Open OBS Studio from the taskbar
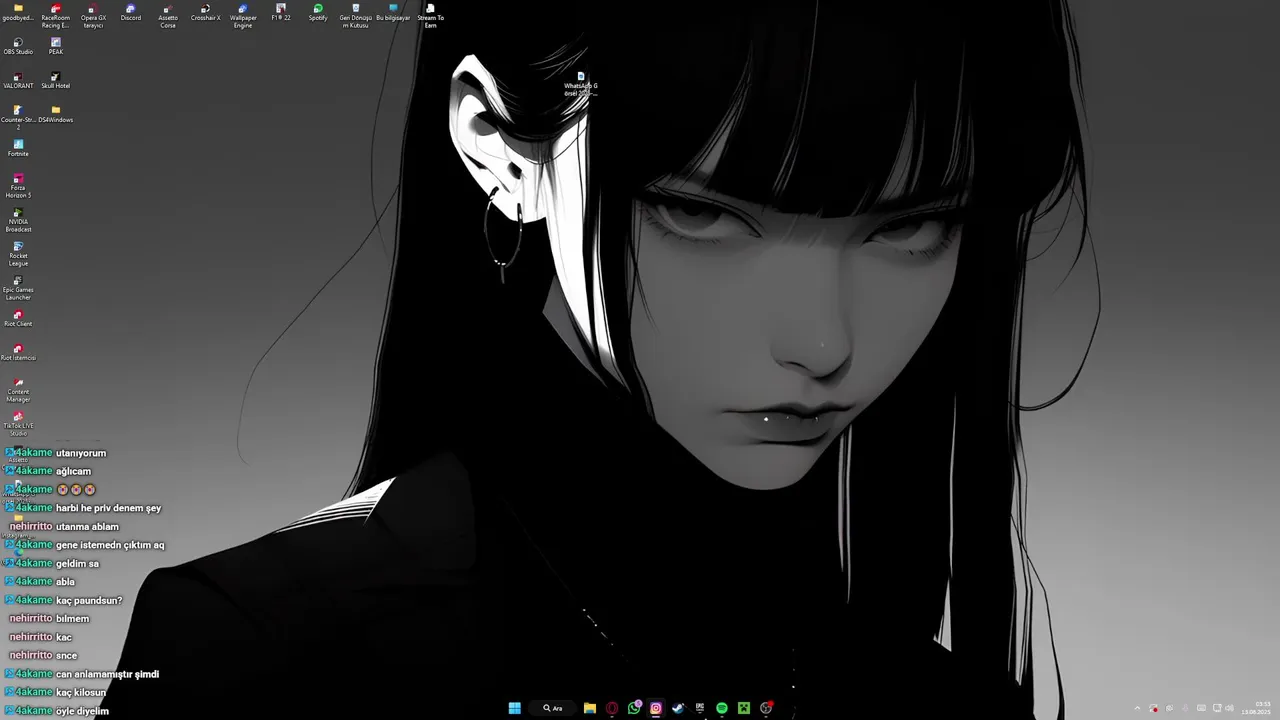The image size is (1280, 720). [x=766, y=708]
